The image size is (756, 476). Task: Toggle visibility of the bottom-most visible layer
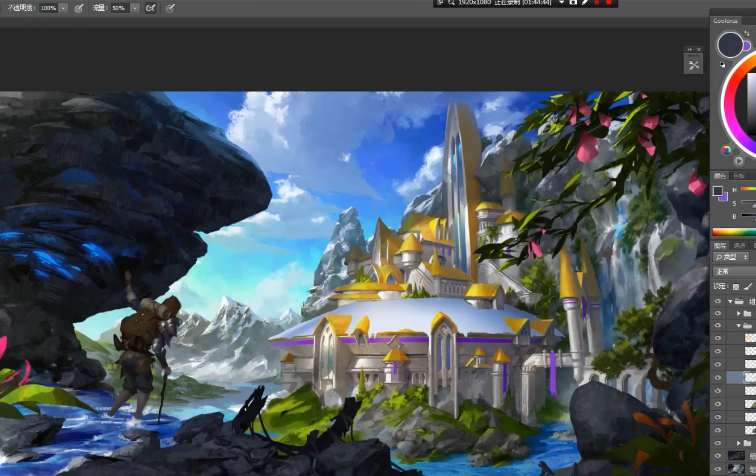[718, 467]
